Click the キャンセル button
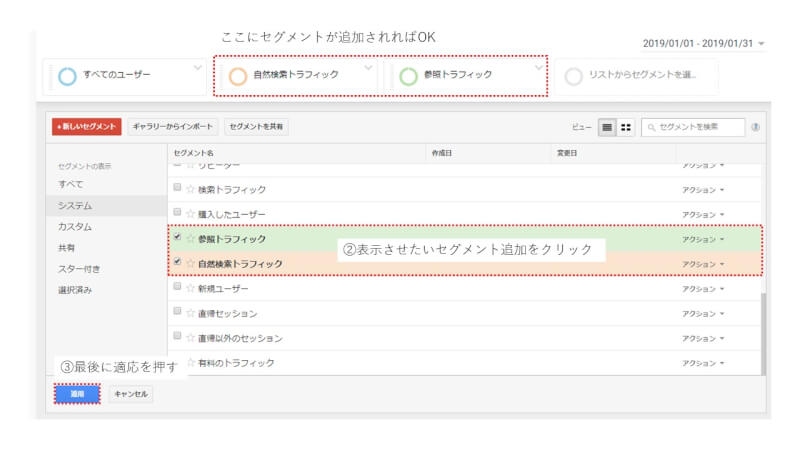The image size is (800, 450). point(131,394)
